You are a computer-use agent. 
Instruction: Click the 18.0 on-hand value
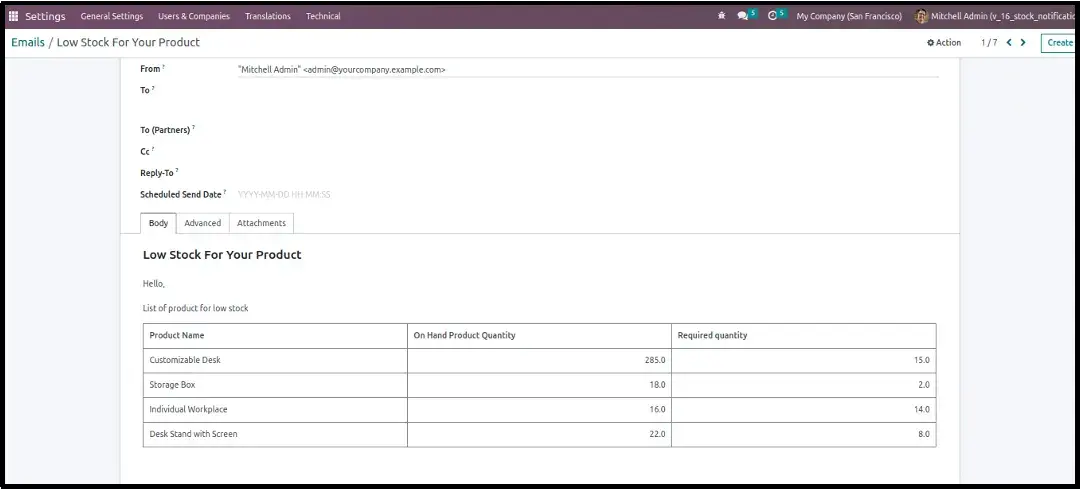(x=657, y=385)
